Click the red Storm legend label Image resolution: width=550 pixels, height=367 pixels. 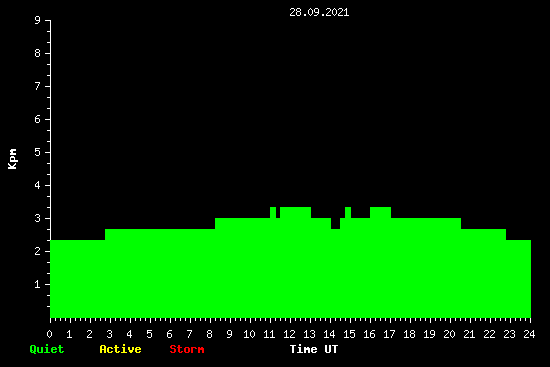click(x=187, y=349)
